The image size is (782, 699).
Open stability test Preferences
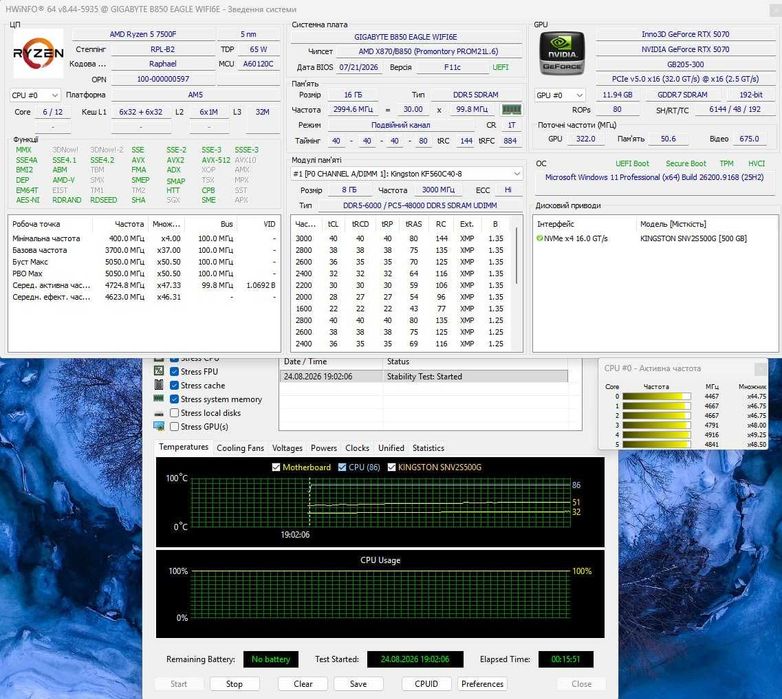(482, 684)
